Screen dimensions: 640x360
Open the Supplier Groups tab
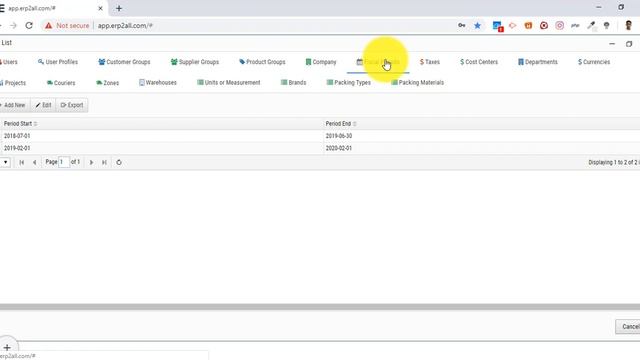[x=195, y=62]
